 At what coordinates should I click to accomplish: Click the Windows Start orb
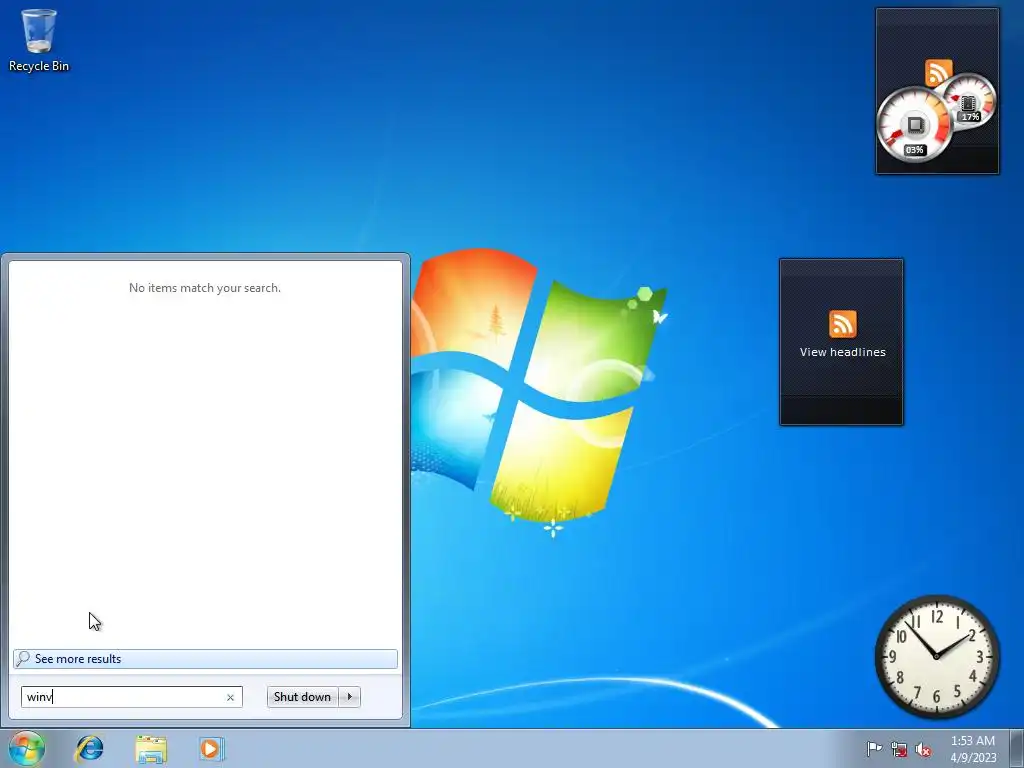coord(27,748)
